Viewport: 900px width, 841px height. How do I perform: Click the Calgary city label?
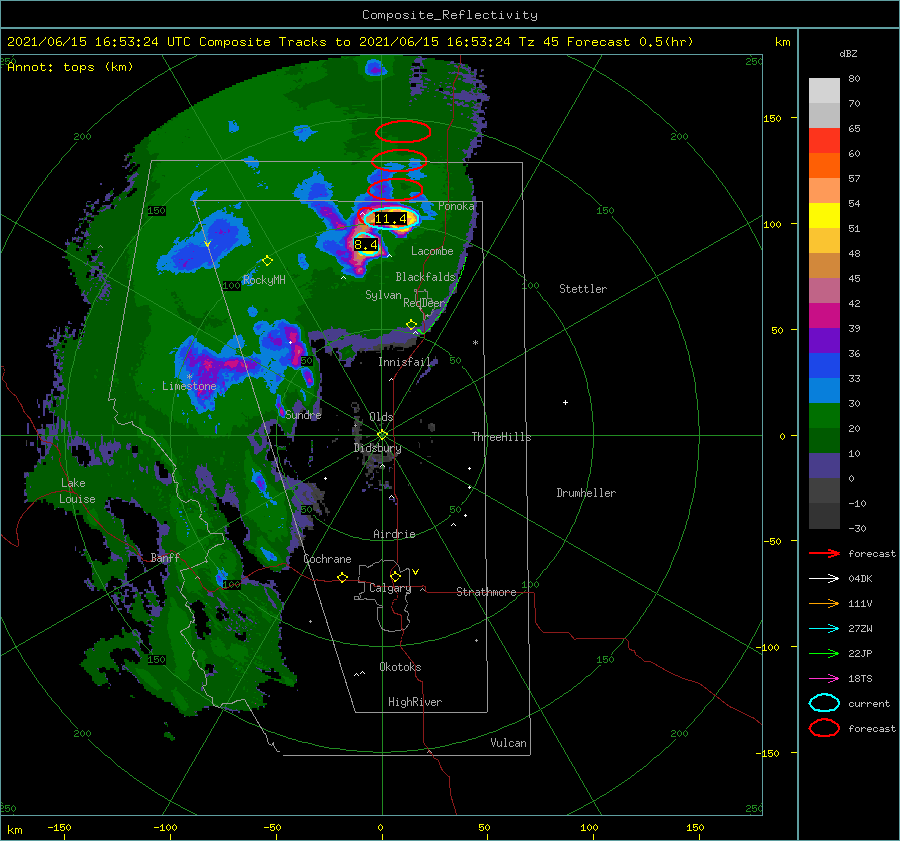click(x=390, y=588)
